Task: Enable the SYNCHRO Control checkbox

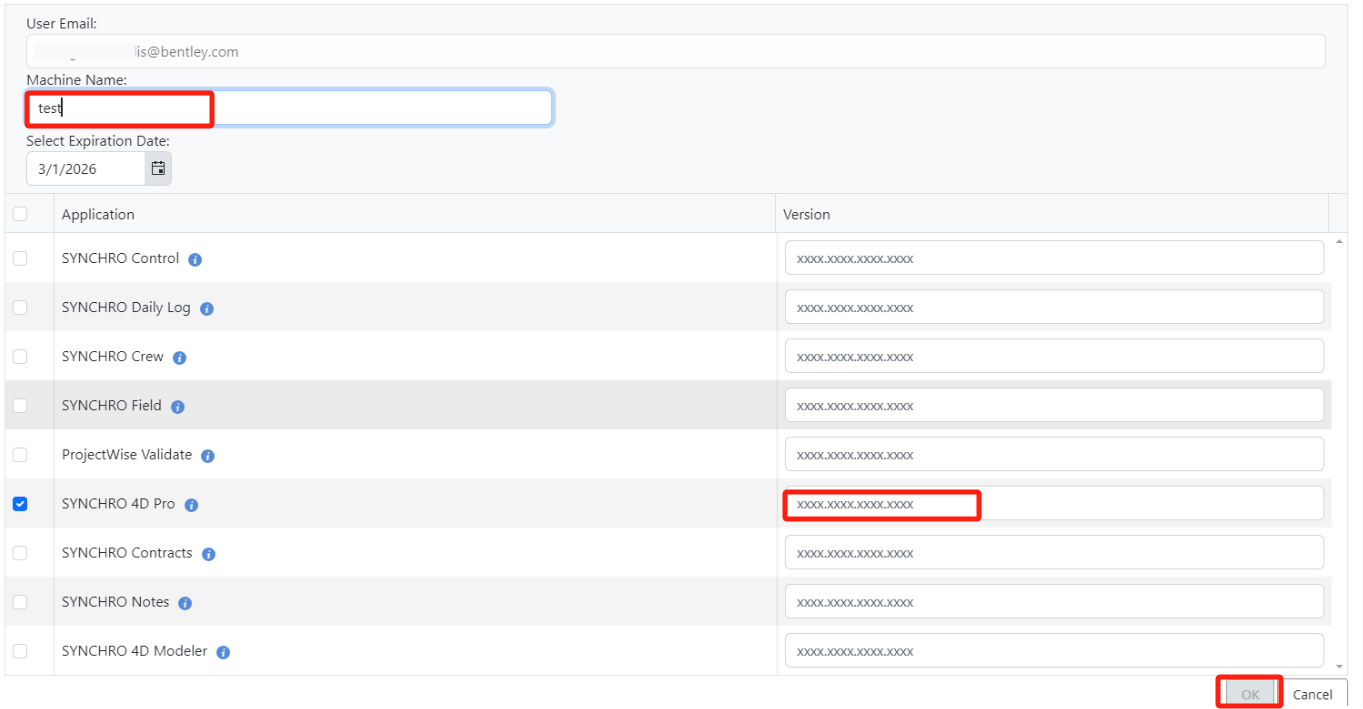Action: point(20,258)
